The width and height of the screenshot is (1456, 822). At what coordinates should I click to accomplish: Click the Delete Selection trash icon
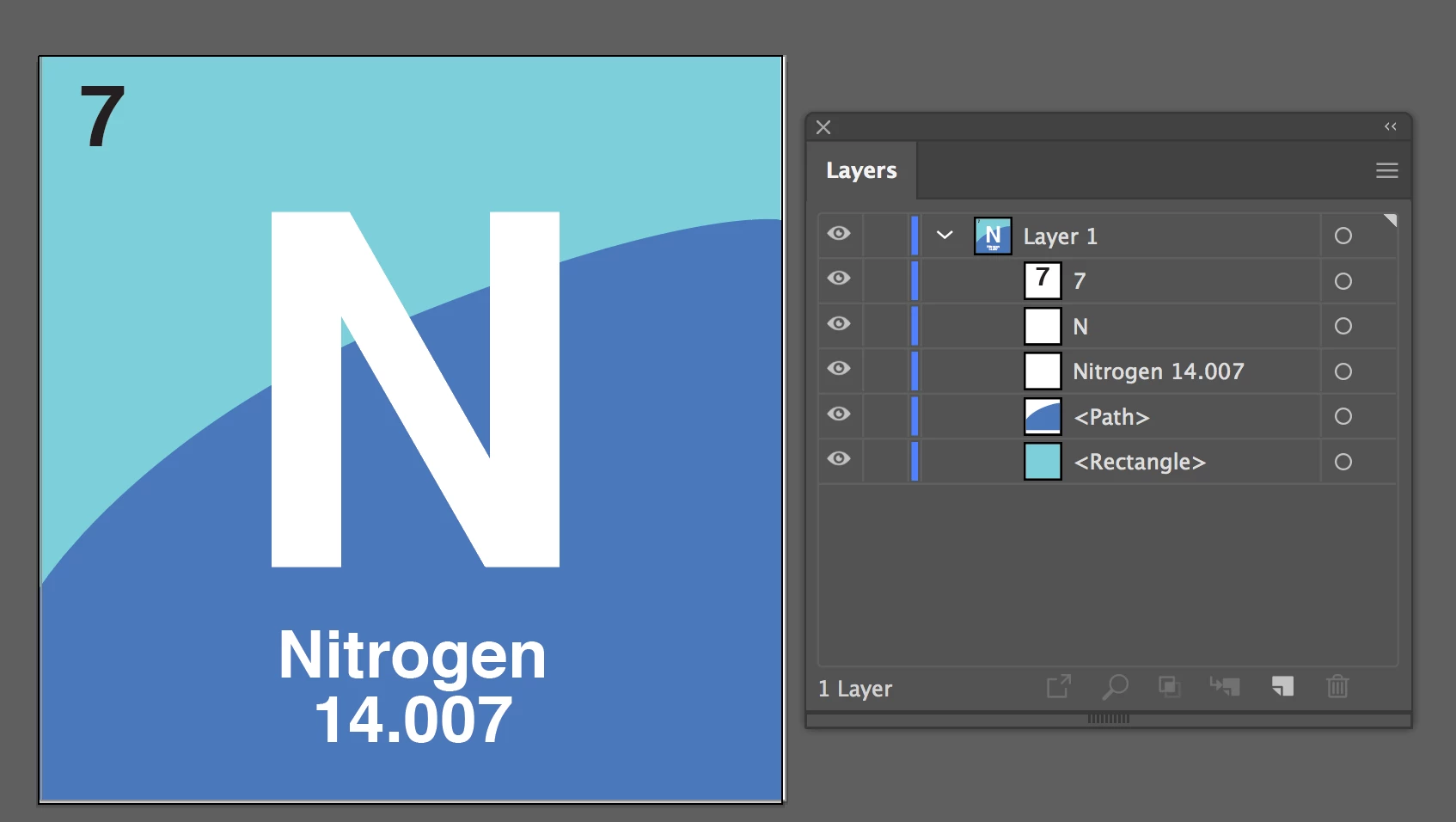pos(1337,686)
